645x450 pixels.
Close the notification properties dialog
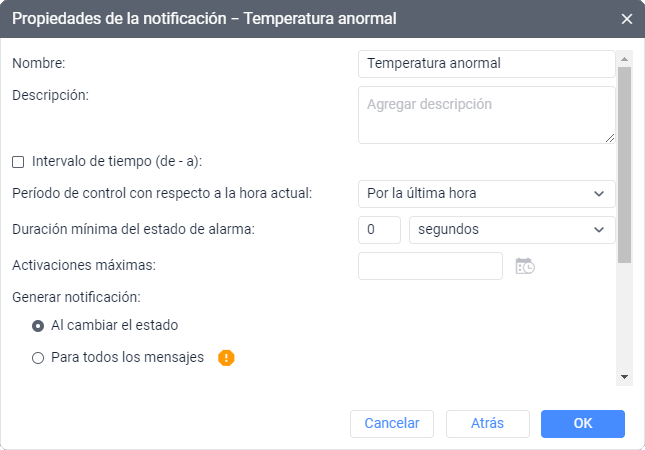627,19
